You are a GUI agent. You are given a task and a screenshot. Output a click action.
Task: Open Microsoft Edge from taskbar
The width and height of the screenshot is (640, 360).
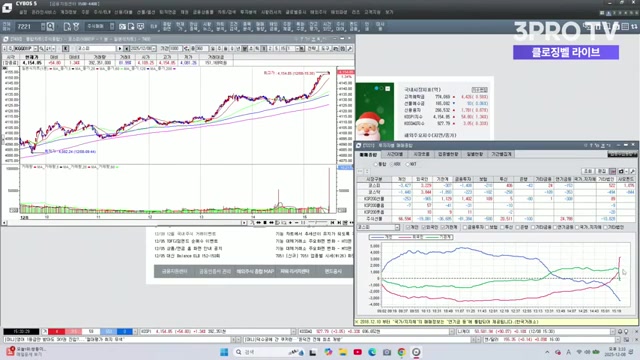(372, 352)
